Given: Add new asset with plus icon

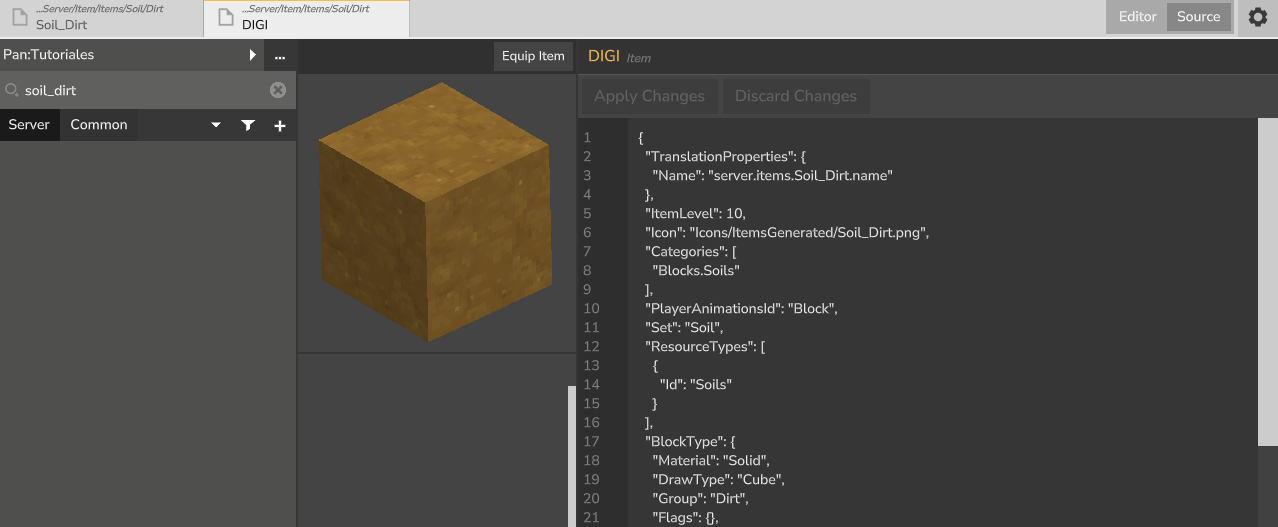Looking at the screenshot, I should tap(280, 125).
